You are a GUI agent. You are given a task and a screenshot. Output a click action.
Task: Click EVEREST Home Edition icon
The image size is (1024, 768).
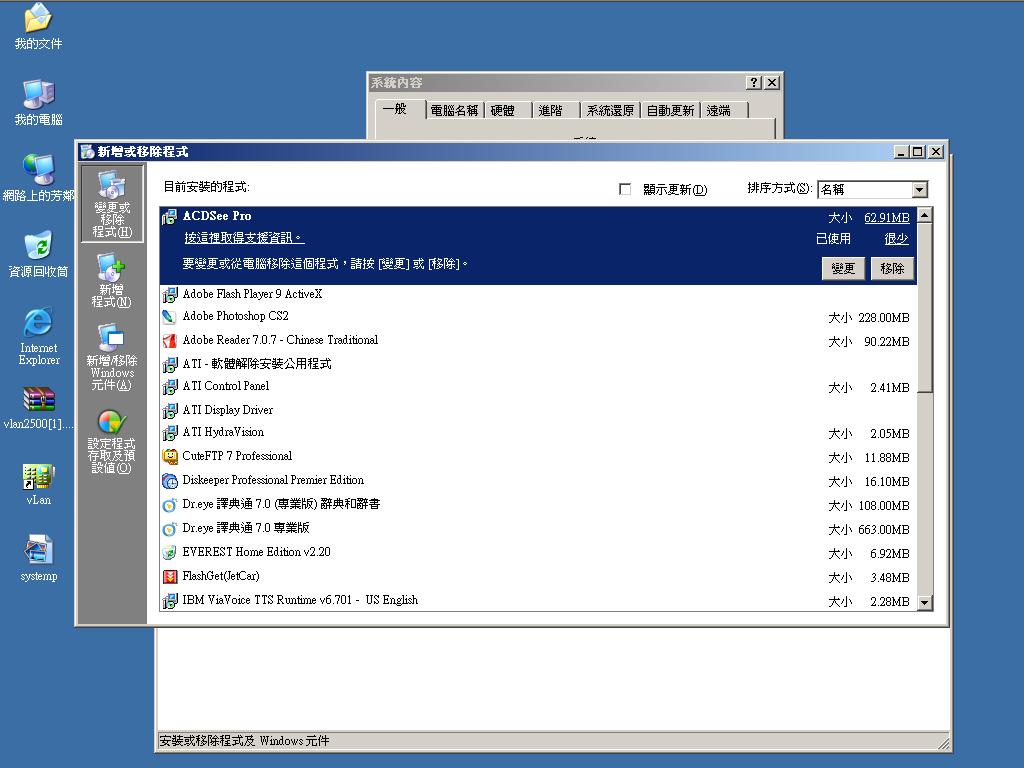pos(169,552)
